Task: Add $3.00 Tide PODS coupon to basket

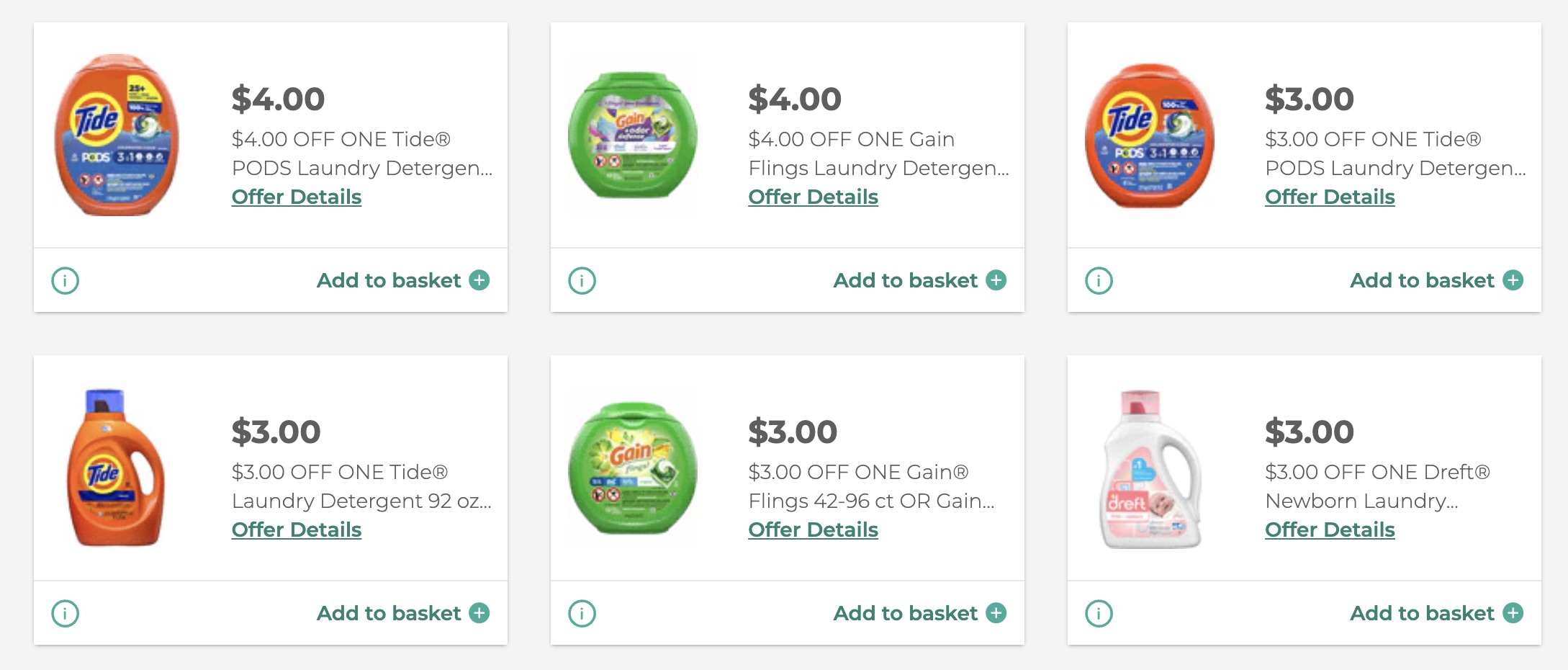Action: (x=1436, y=280)
